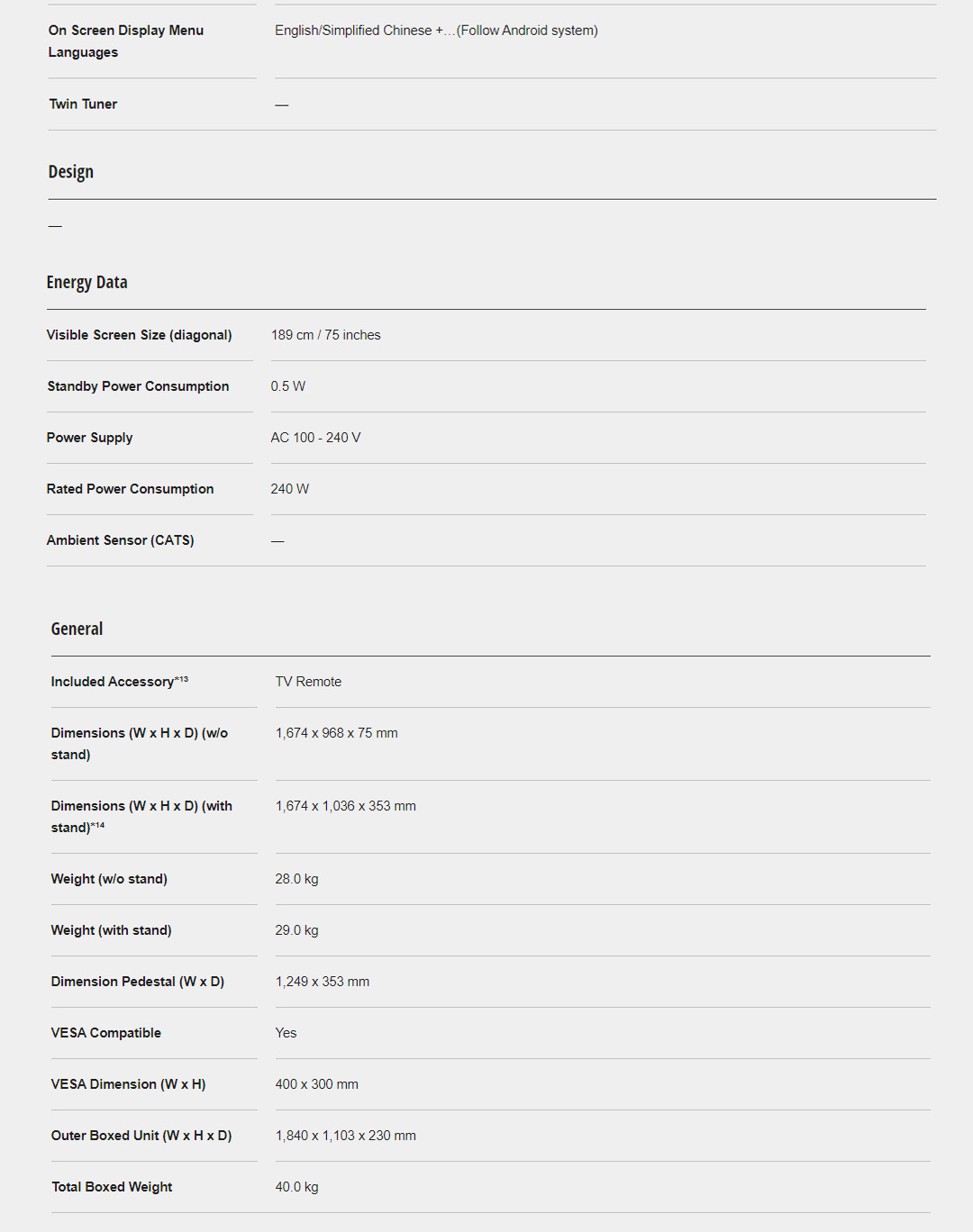
Task: Click the footnote 14 marker after stand)
Action: (x=97, y=826)
